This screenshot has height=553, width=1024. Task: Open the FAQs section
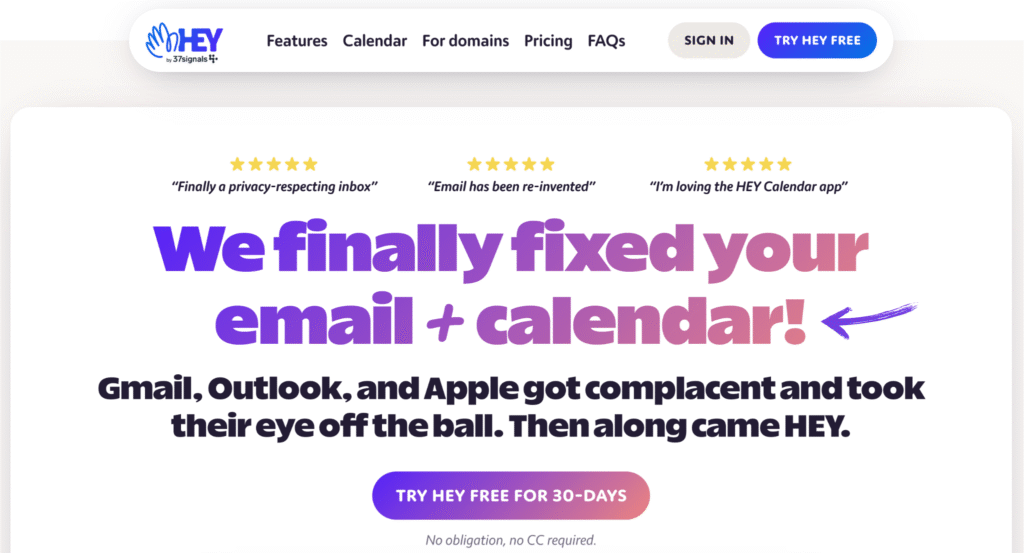(x=606, y=41)
